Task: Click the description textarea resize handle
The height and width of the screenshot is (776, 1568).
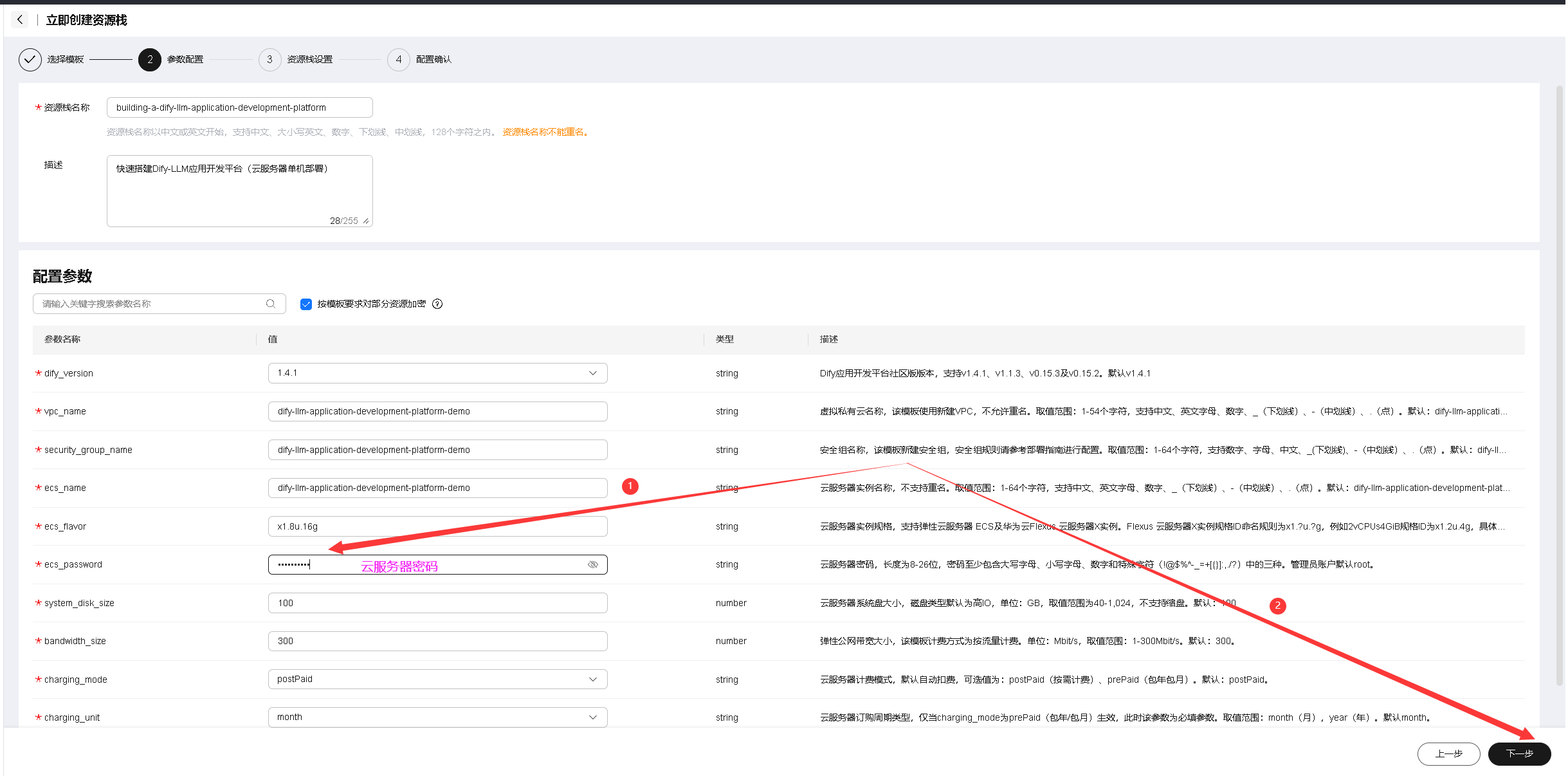Action: click(366, 221)
